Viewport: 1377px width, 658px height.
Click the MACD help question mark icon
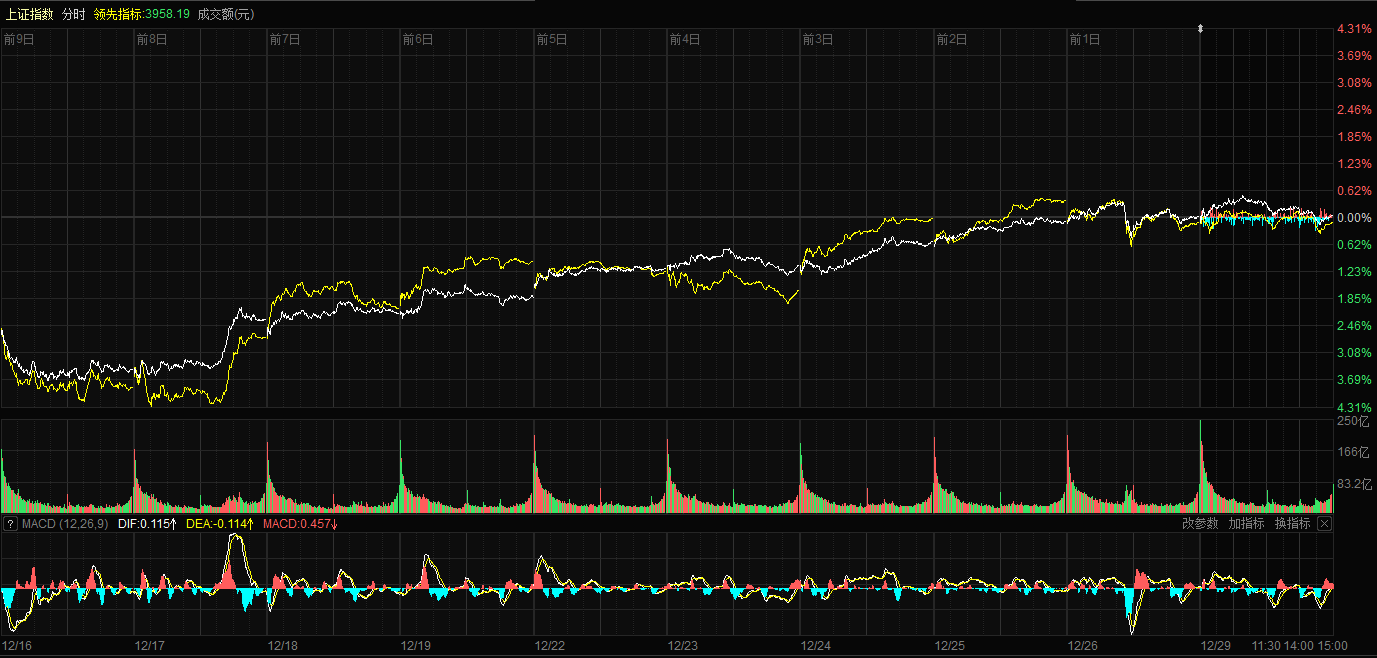pyautogui.click(x=10, y=523)
